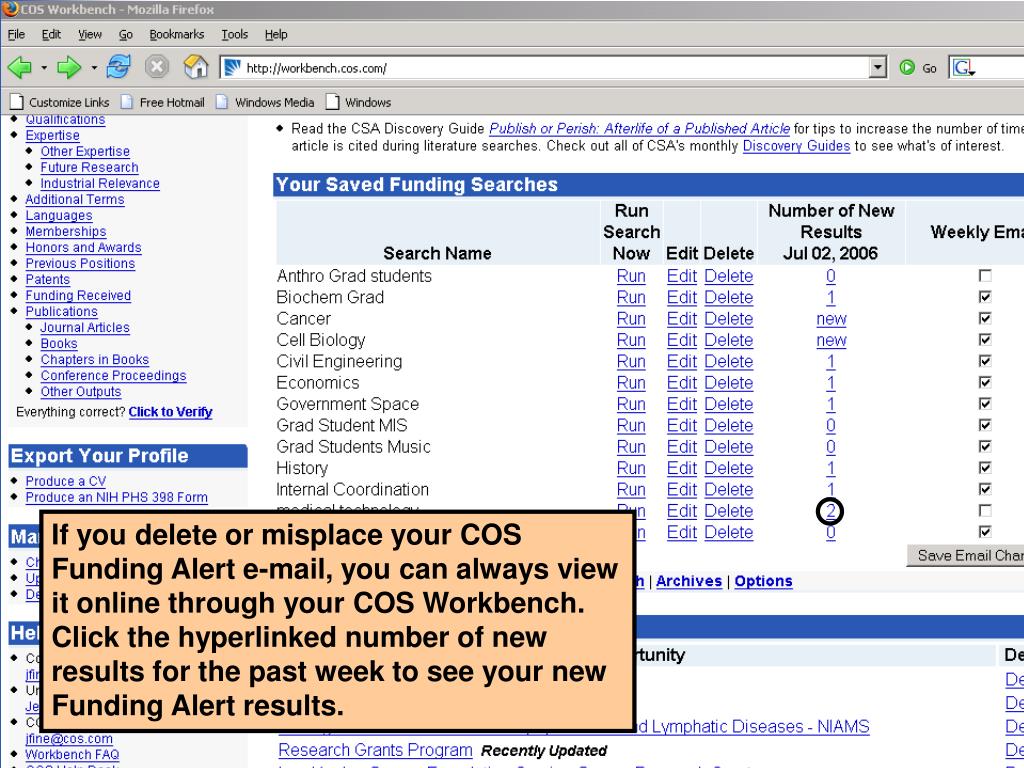The height and width of the screenshot is (768, 1024).
Task: Open the Industrial Relevance link
Action: [x=100, y=184]
